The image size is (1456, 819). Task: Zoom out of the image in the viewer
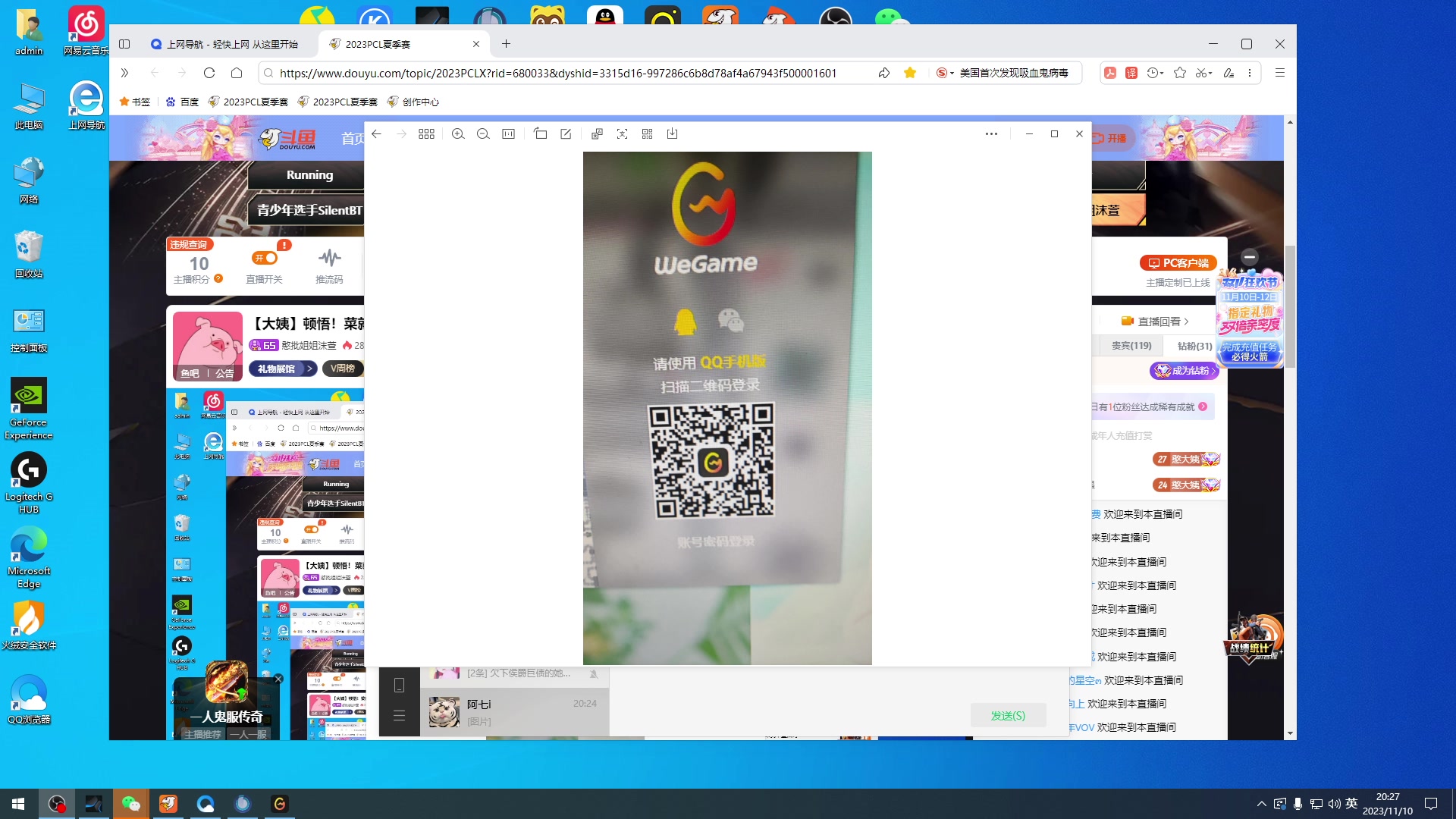coord(483,134)
